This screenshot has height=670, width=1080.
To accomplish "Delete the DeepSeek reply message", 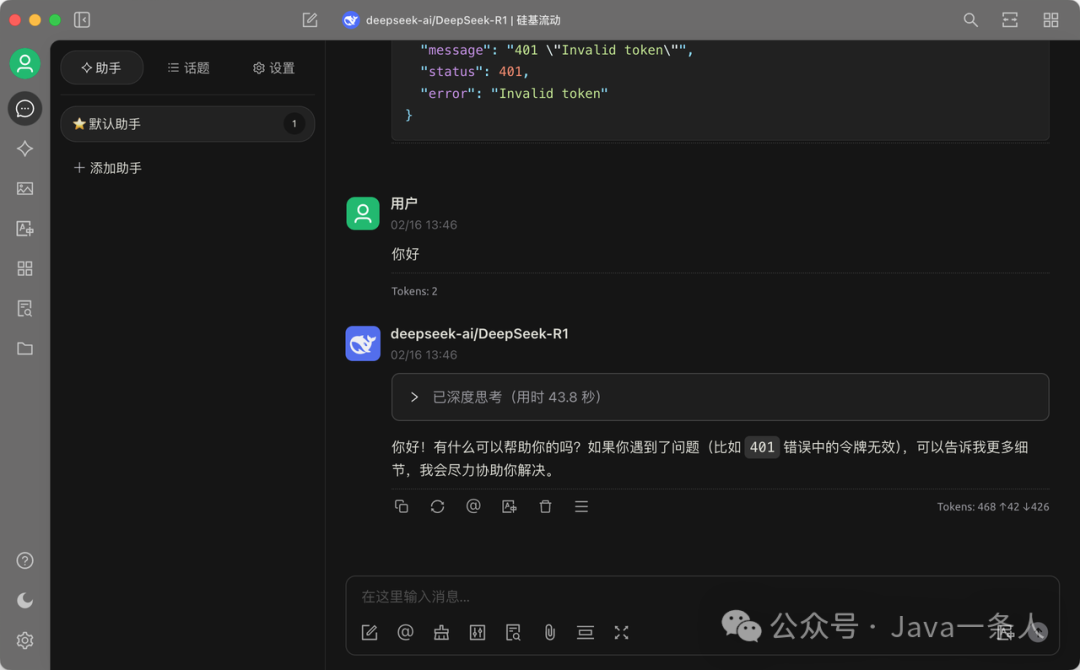I will point(546,507).
